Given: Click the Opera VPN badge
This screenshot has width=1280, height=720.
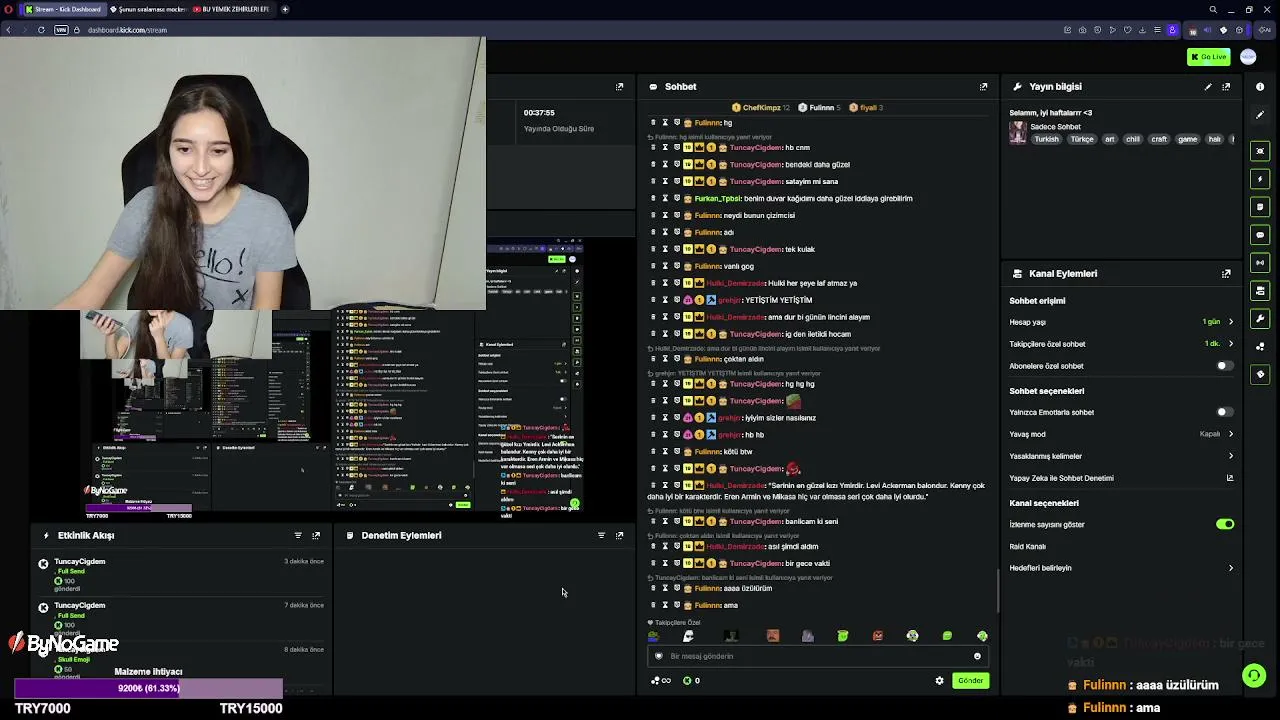Looking at the screenshot, I should [61, 30].
